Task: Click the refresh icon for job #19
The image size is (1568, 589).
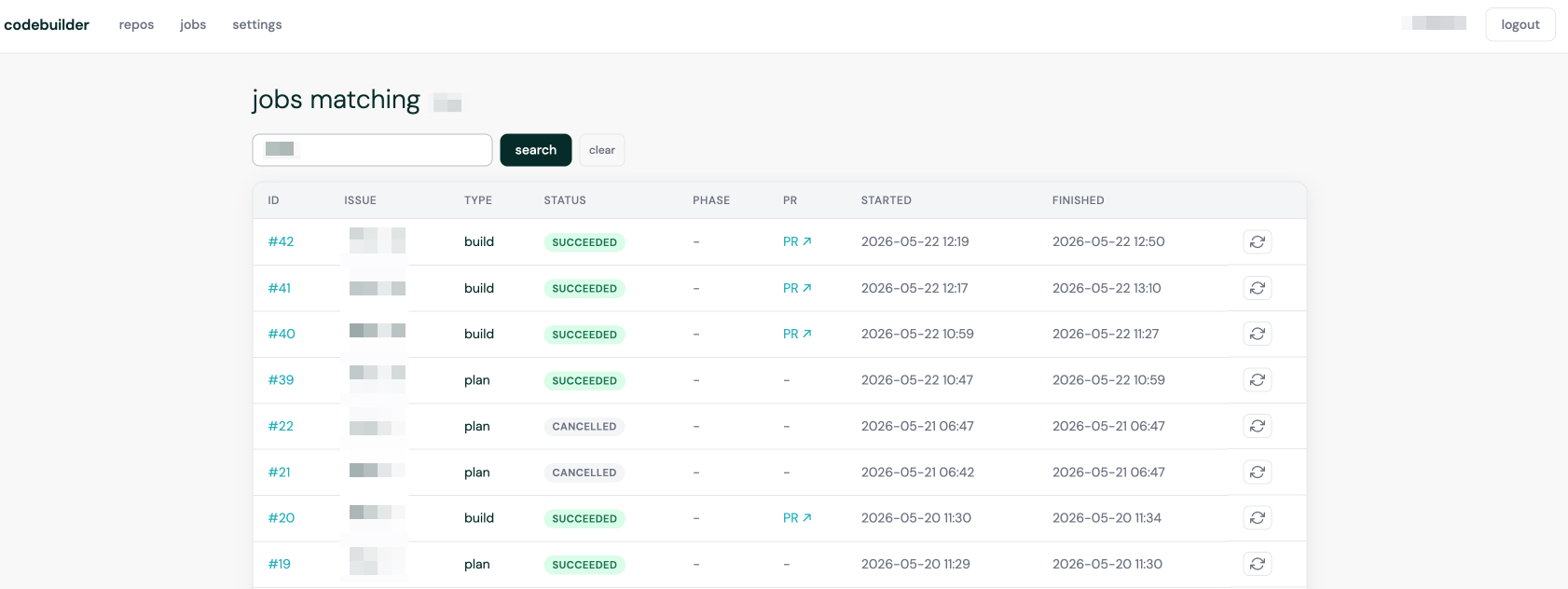Action: (x=1258, y=564)
